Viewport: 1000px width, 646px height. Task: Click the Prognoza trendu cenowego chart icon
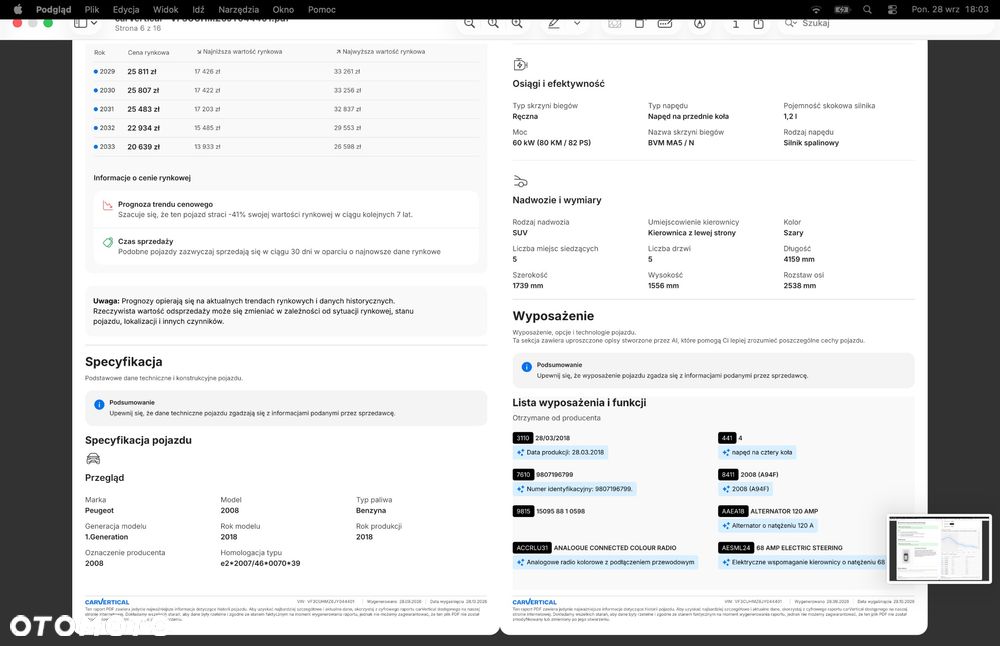(x=108, y=205)
